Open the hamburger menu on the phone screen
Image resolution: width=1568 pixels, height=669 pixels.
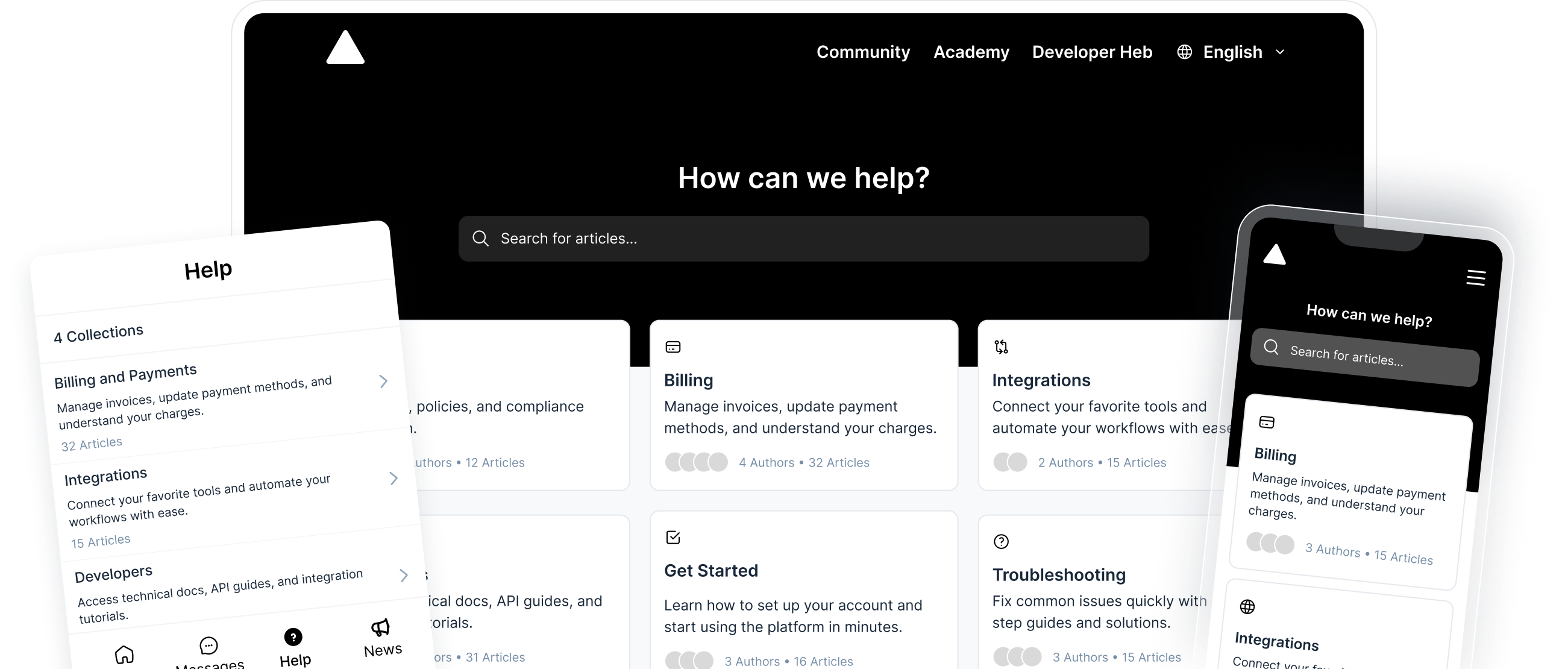click(1476, 278)
